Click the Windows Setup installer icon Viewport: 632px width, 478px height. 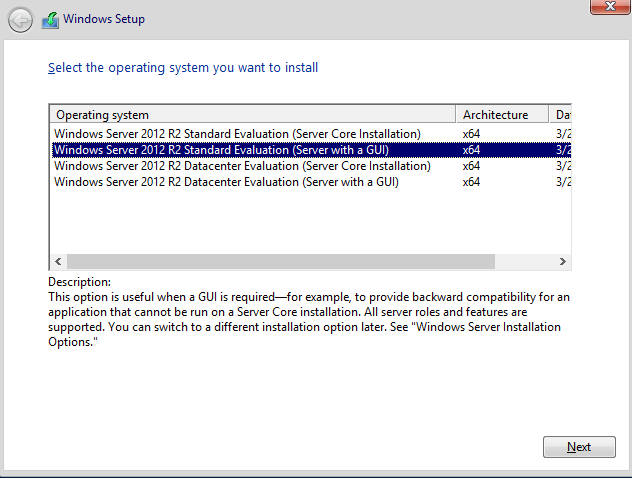(50, 20)
